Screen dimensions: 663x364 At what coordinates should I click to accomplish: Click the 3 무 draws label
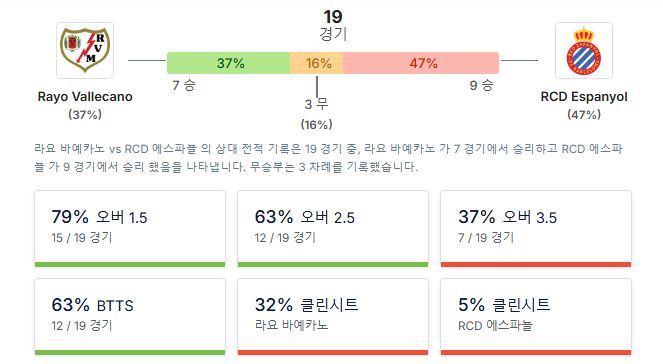(316, 104)
